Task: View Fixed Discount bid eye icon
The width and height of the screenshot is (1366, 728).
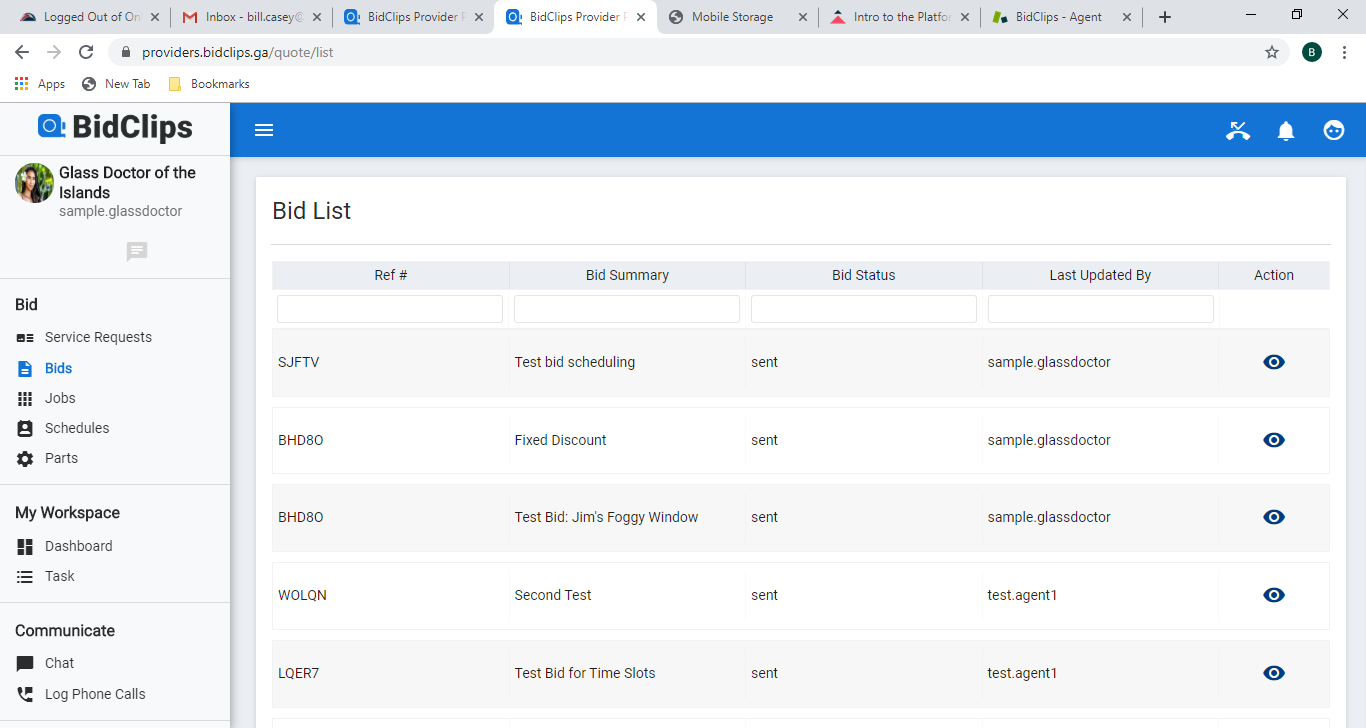Action: pyautogui.click(x=1274, y=440)
